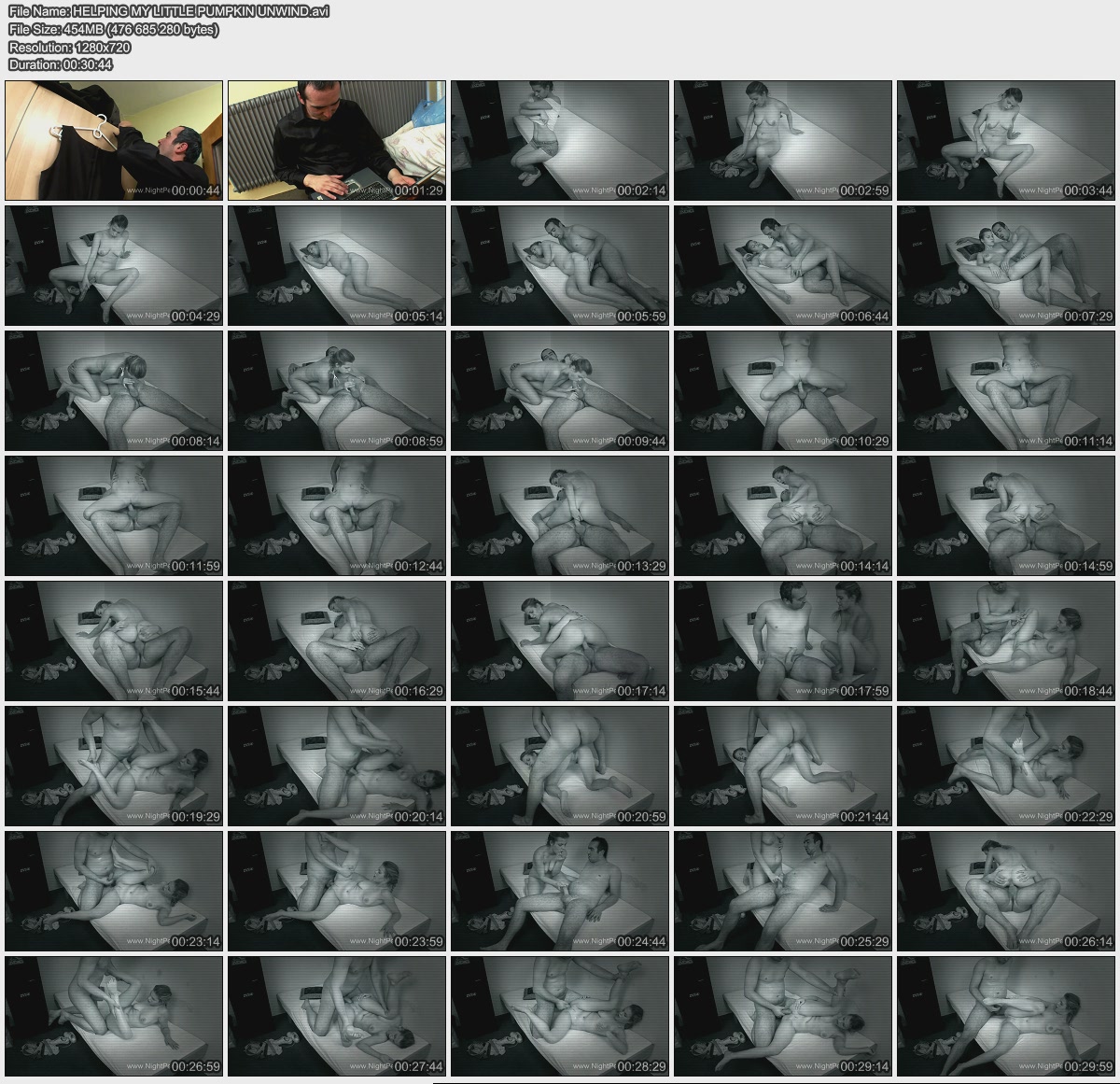Viewport: 1120px width, 1084px height.
Task: Click the frame marked 00:20:14
Action: (337, 766)
